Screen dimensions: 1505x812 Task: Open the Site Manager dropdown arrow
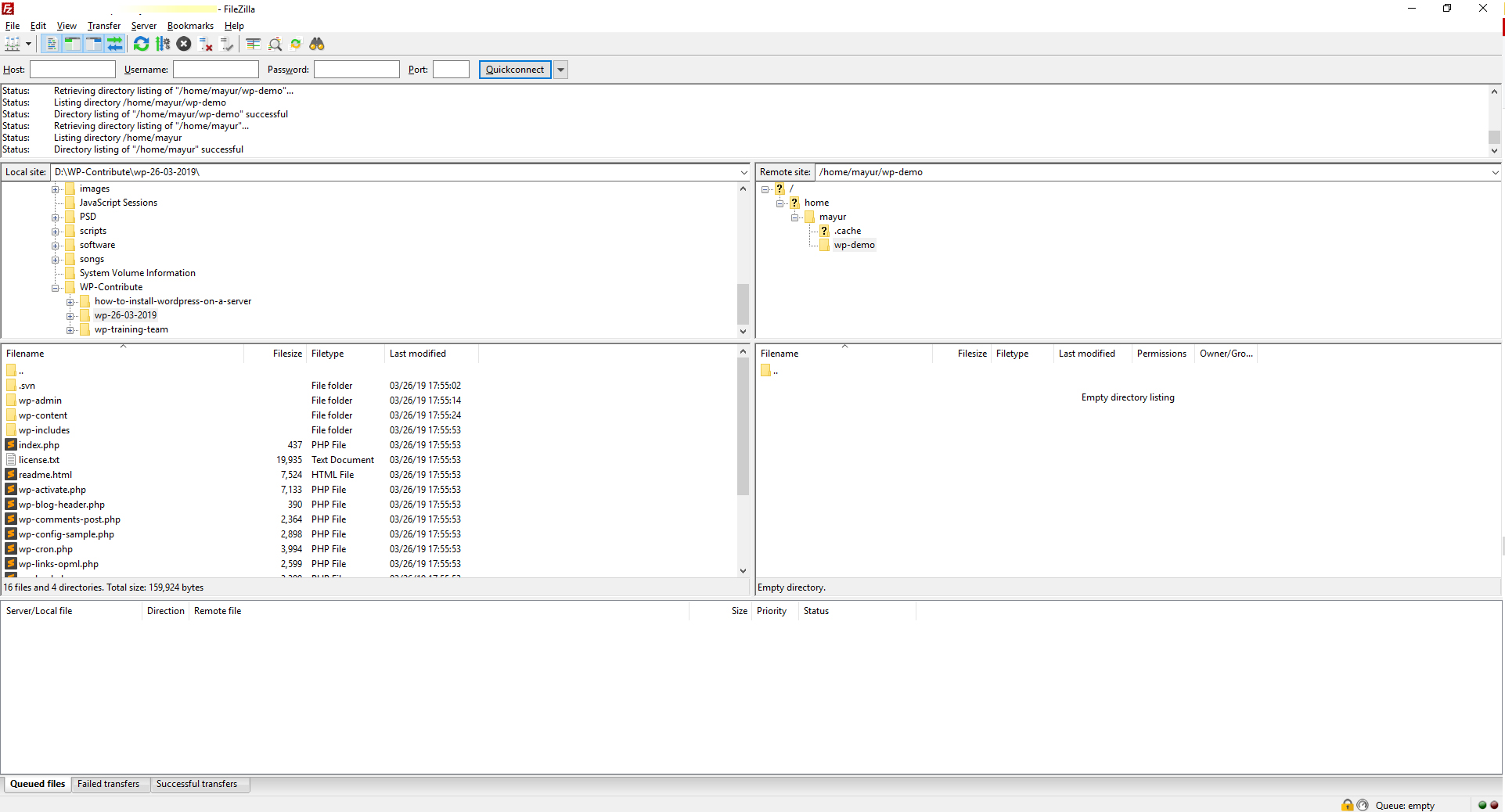[28, 44]
